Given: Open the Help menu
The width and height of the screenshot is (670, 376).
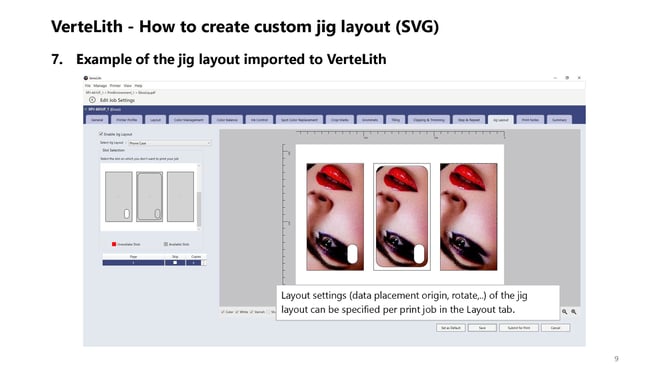Looking at the screenshot, I should [138, 86].
